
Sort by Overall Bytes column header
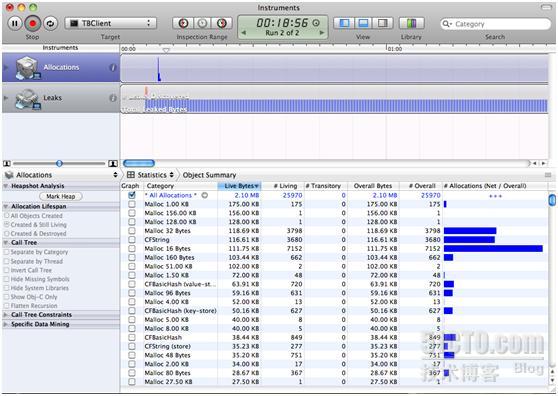(373, 186)
